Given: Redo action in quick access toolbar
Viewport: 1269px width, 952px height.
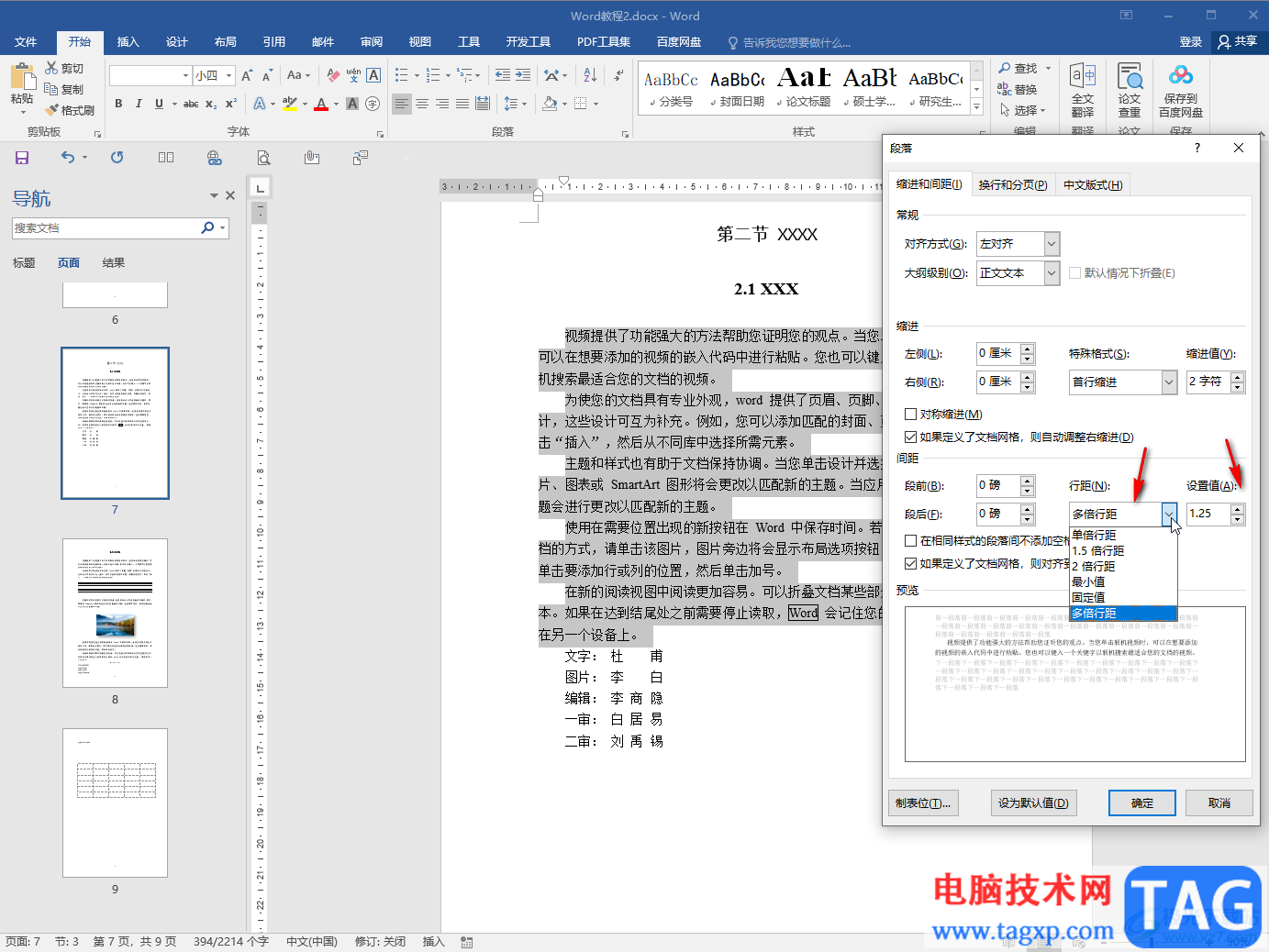Looking at the screenshot, I should 117,158.
